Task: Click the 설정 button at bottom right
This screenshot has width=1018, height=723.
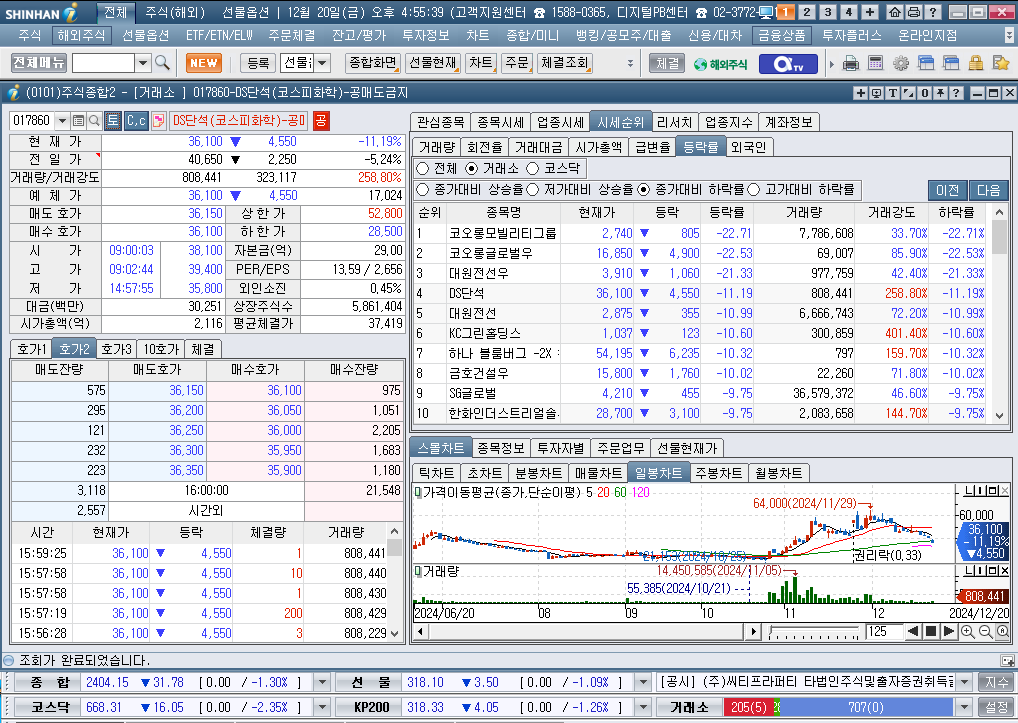Action: click(x=997, y=707)
